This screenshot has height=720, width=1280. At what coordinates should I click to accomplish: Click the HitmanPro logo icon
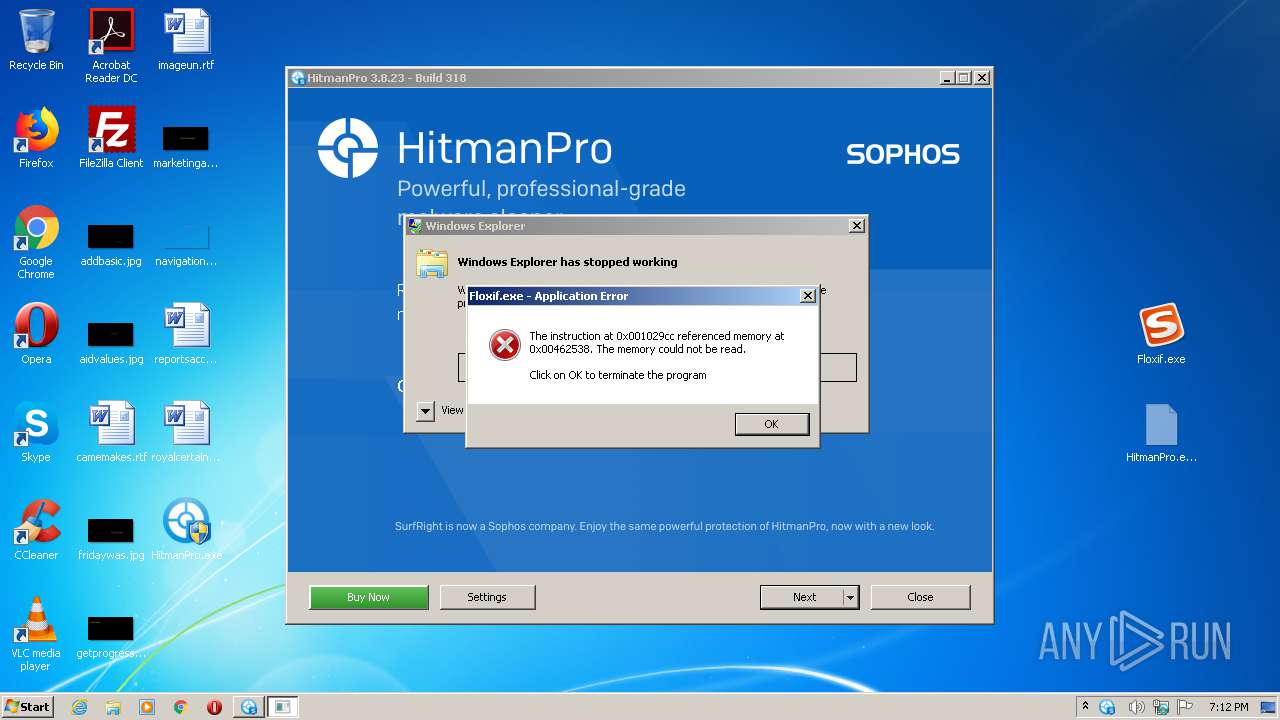(347, 149)
